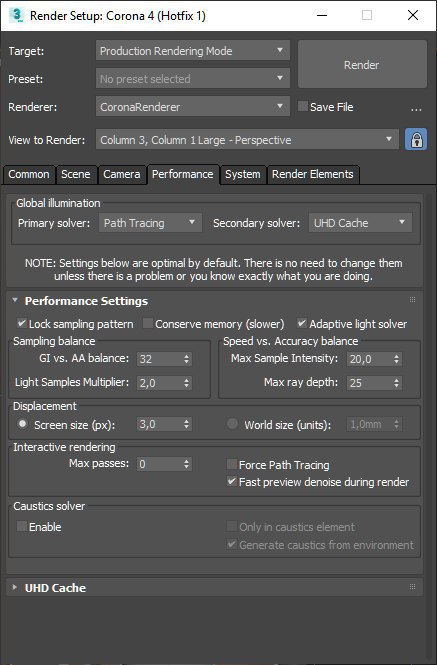Click Light Samples Multiplier spinner arrows
Screen dimensions: 437x665
(186, 383)
